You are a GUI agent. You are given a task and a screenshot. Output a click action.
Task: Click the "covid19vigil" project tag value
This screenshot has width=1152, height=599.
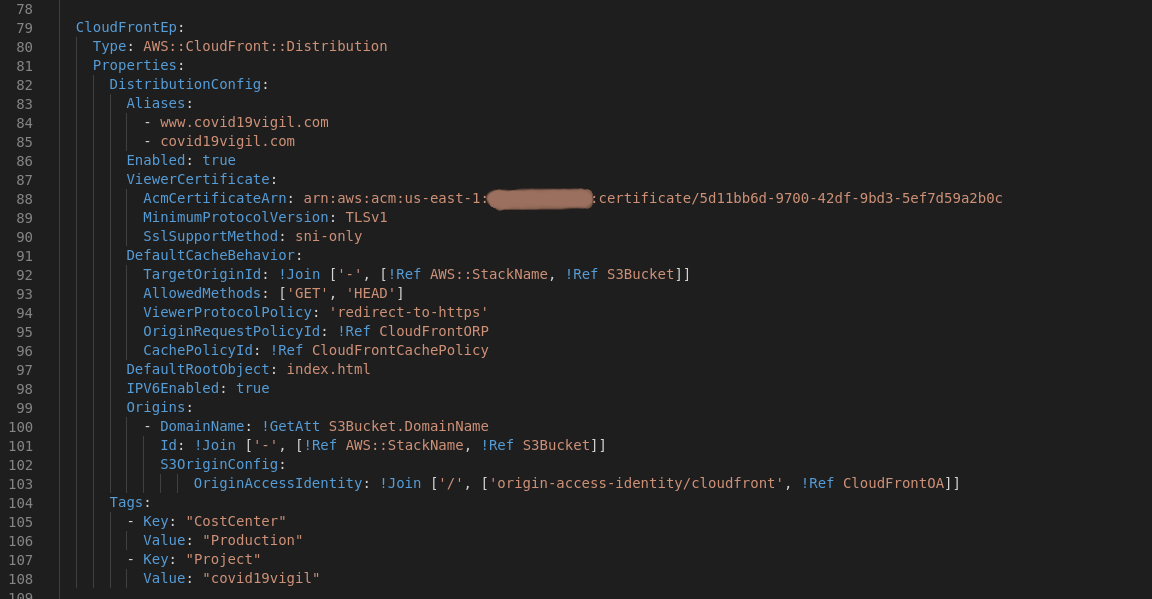(261, 579)
